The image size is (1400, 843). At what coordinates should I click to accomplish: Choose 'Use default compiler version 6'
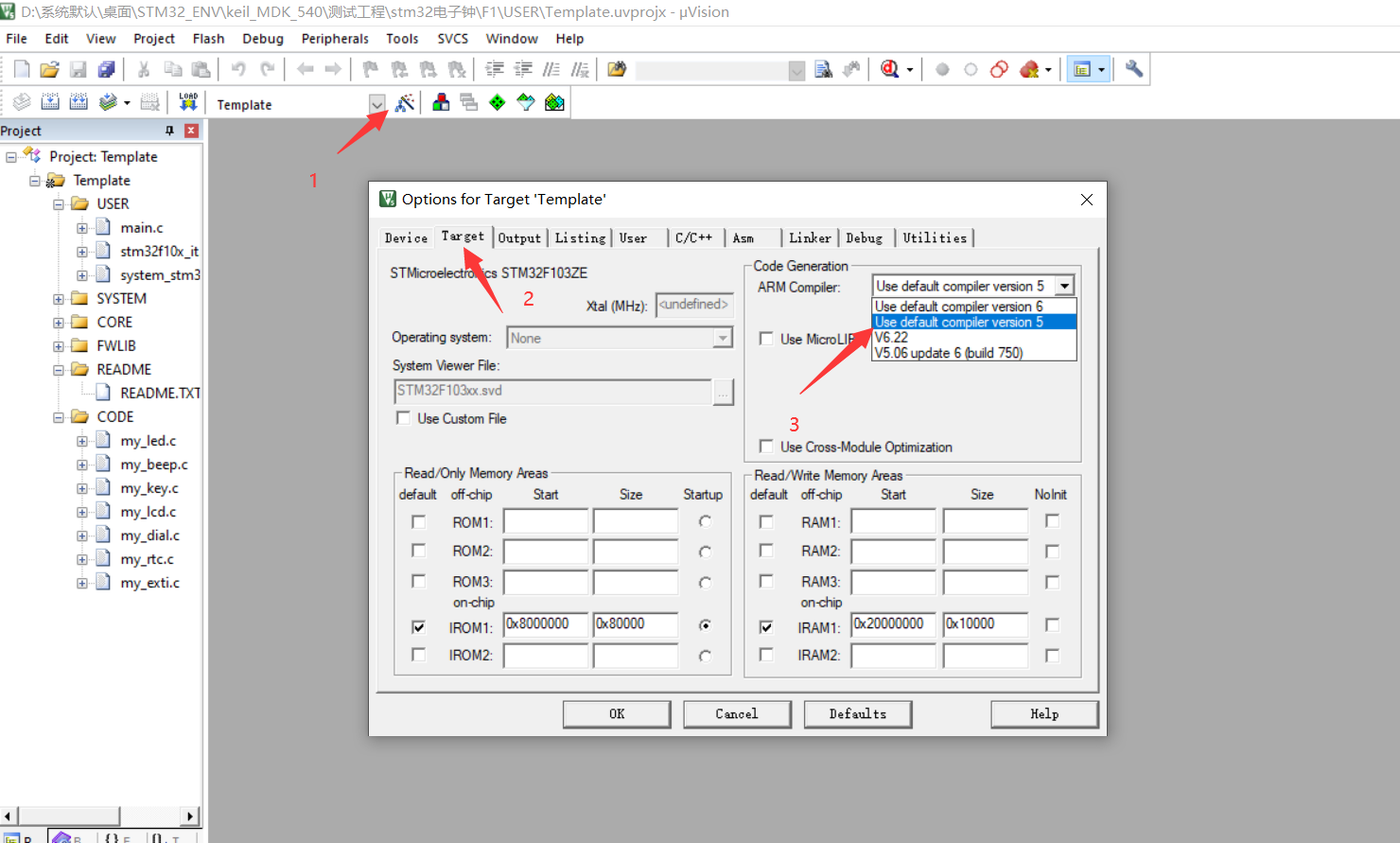[x=973, y=307]
